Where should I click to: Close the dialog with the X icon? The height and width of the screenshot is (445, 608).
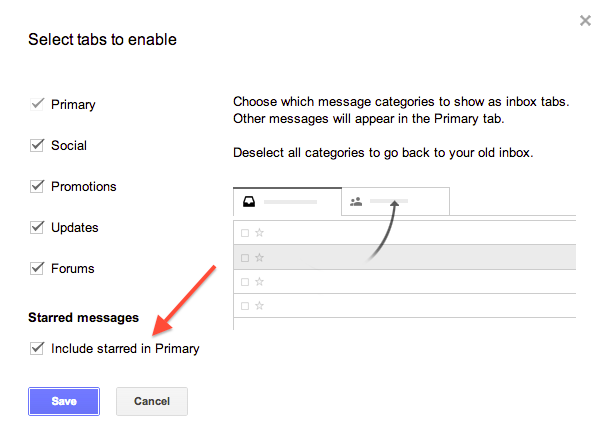tap(585, 21)
